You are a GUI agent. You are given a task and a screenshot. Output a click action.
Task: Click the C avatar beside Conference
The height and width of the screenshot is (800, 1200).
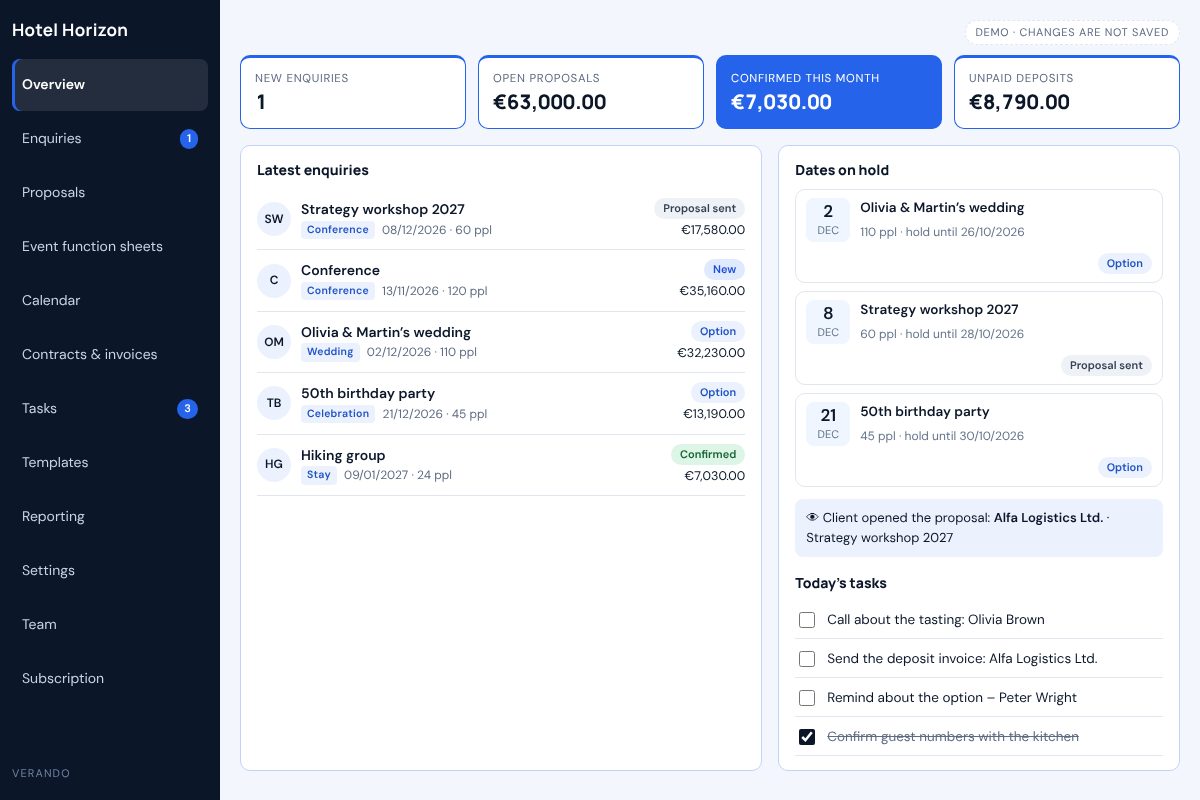(274, 280)
